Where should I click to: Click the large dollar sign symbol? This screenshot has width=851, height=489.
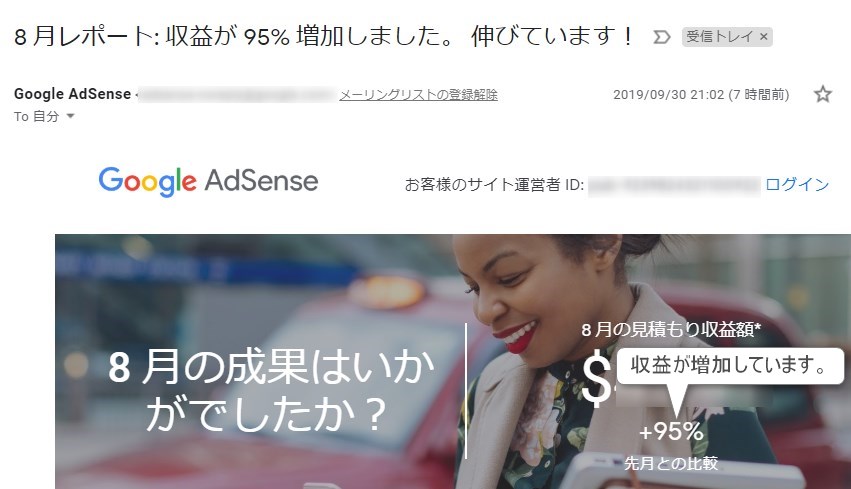point(596,378)
